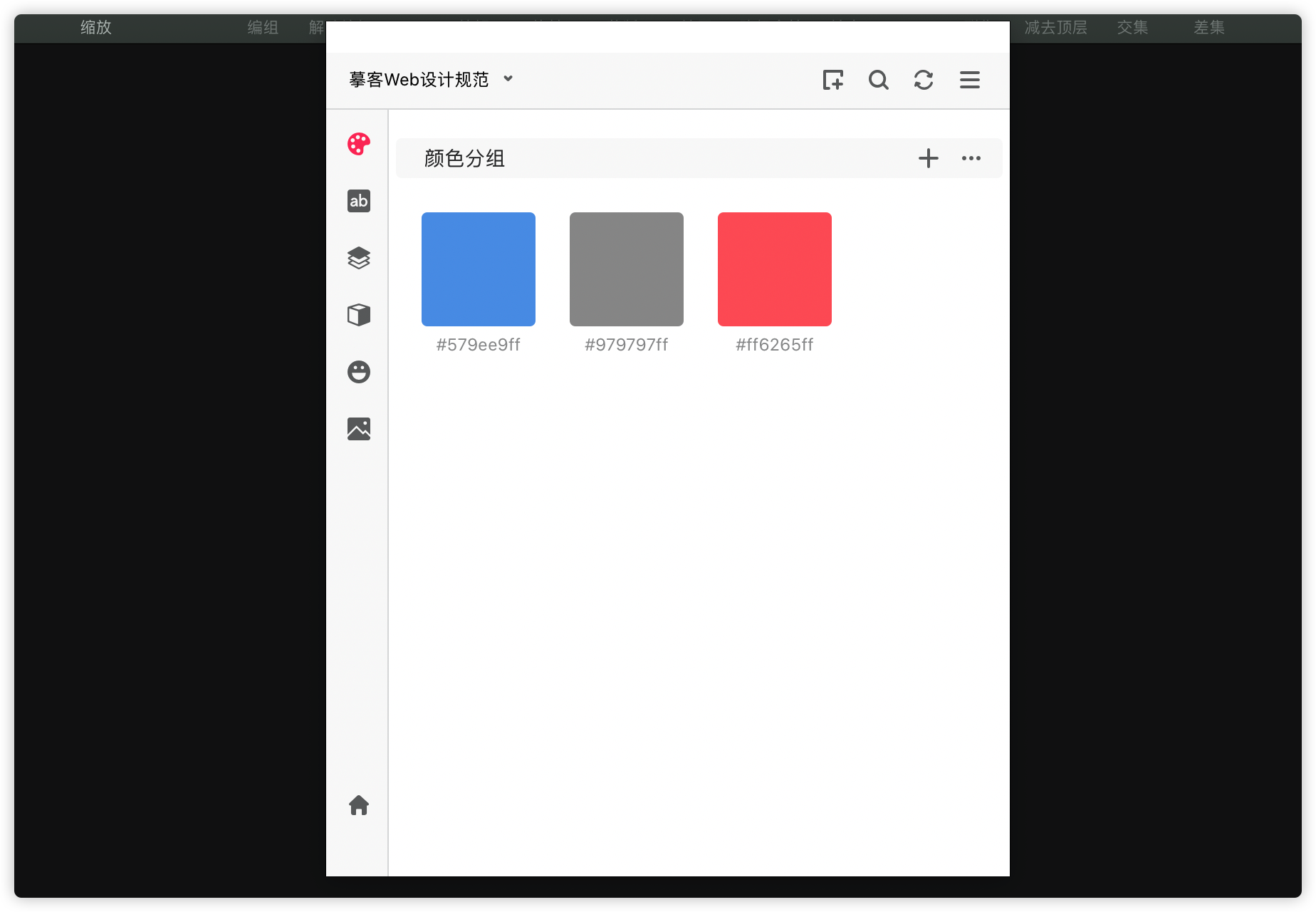Open the text styles 'ab' sidebar tab
The width and height of the screenshot is (1316, 912).
tap(359, 201)
